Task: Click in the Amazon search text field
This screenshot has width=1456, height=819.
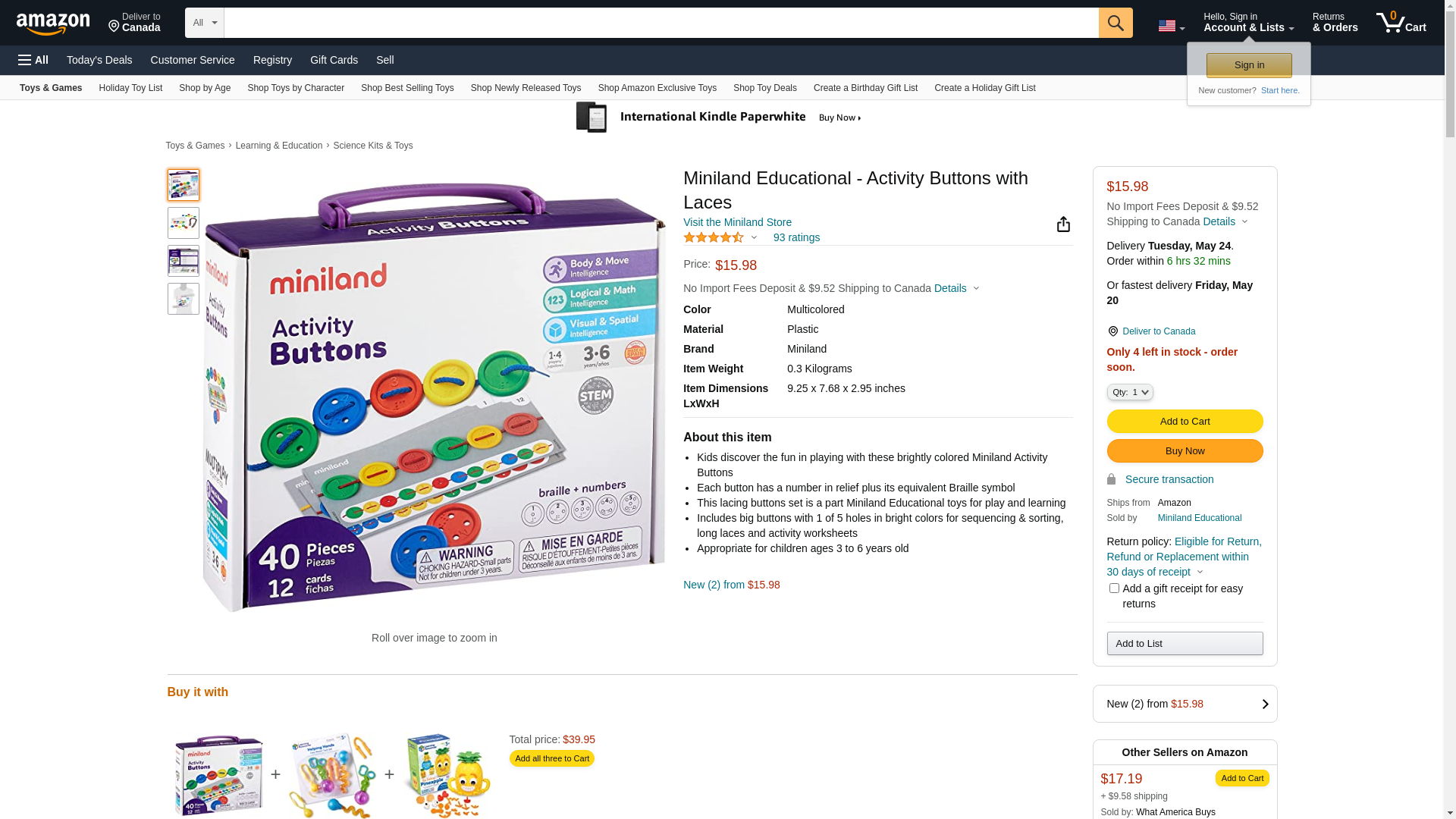Action: (661, 23)
